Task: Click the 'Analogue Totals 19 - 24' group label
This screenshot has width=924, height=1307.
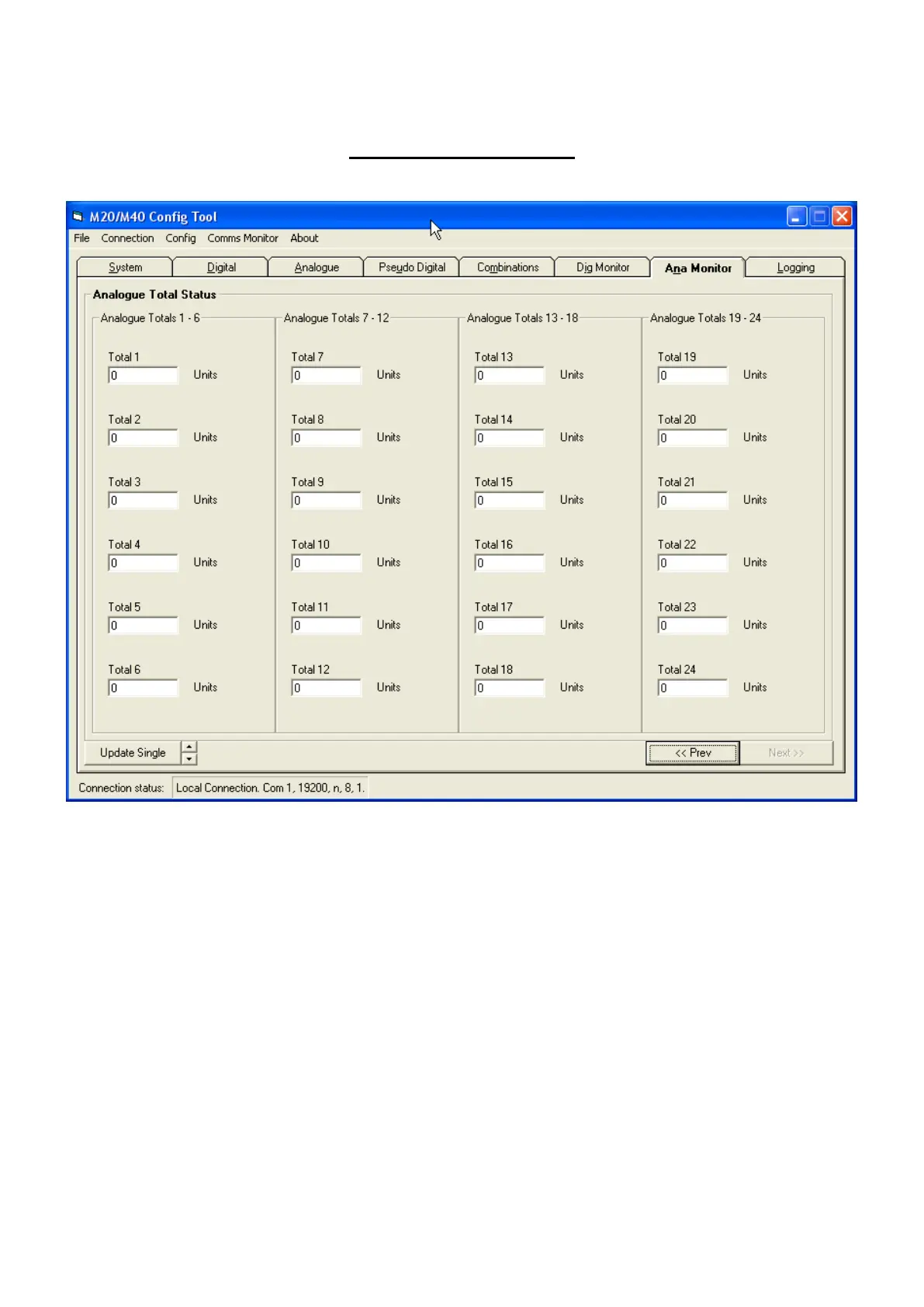Action: (705, 318)
